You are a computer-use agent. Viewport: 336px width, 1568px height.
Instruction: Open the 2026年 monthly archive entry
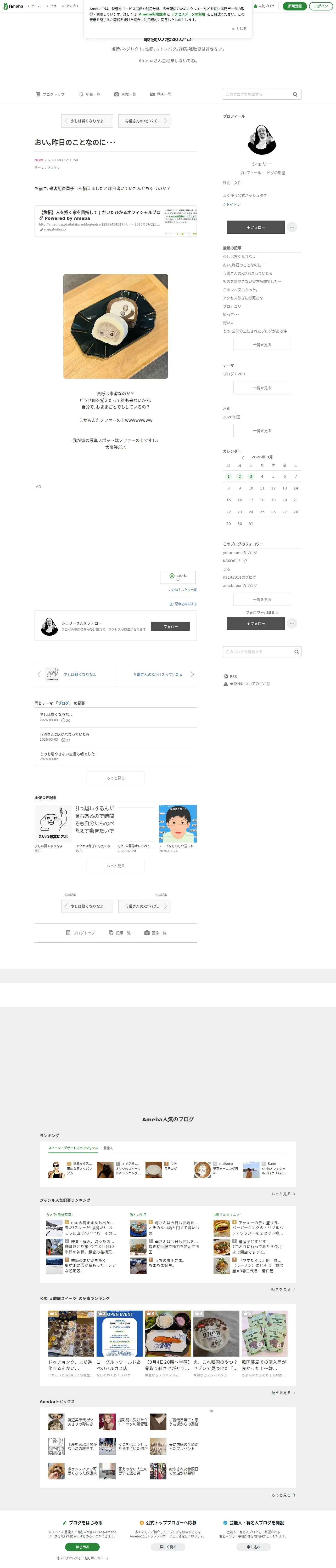click(x=232, y=417)
